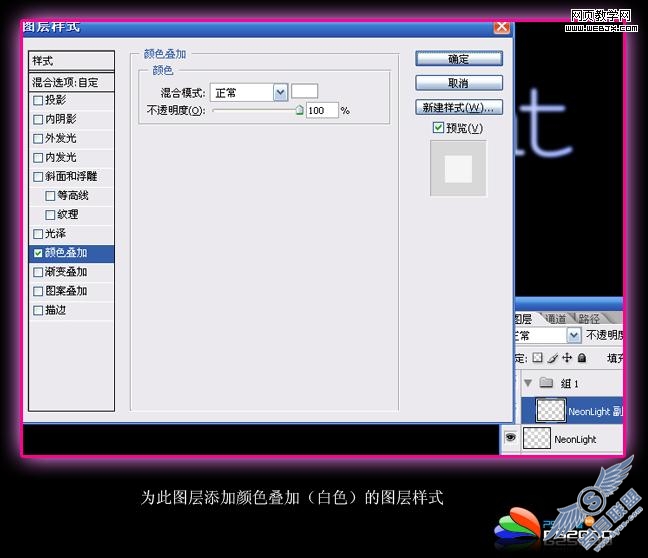Click the 渐变叠加 style label
The image size is (648, 558).
click(x=66, y=272)
